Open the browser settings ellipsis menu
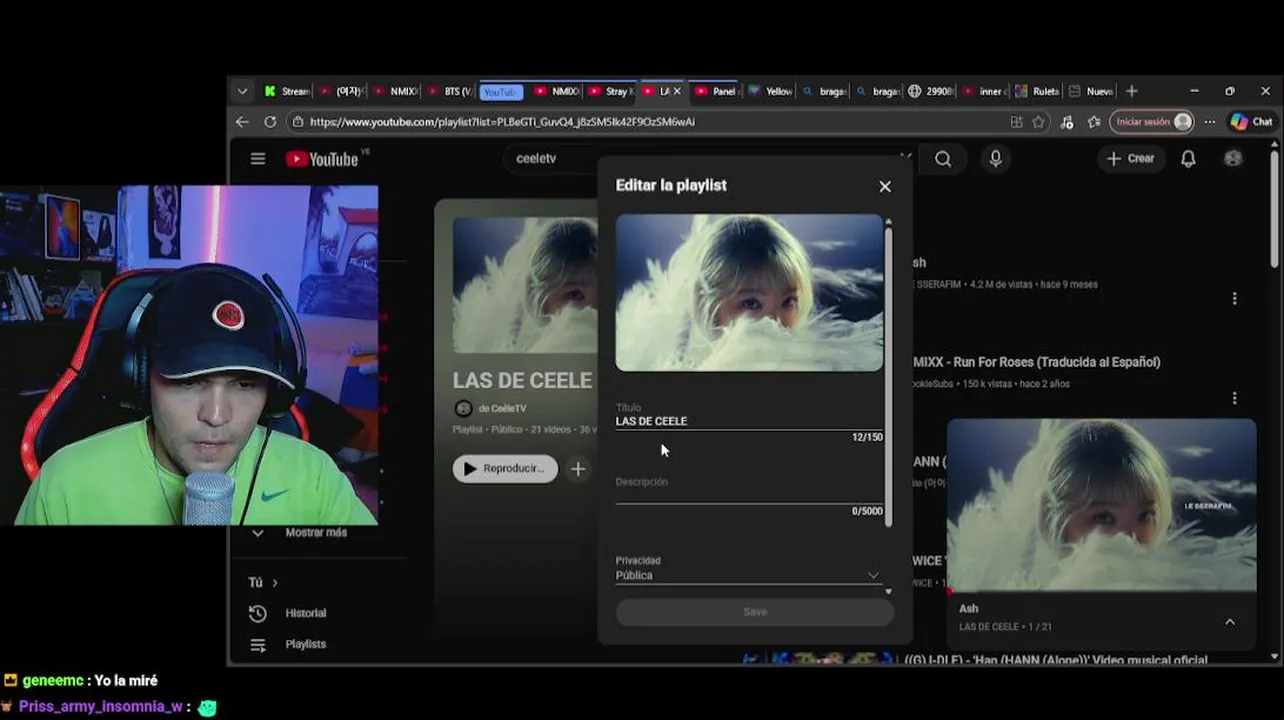Screen dimensions: 1284x720 coord(1210,122)
